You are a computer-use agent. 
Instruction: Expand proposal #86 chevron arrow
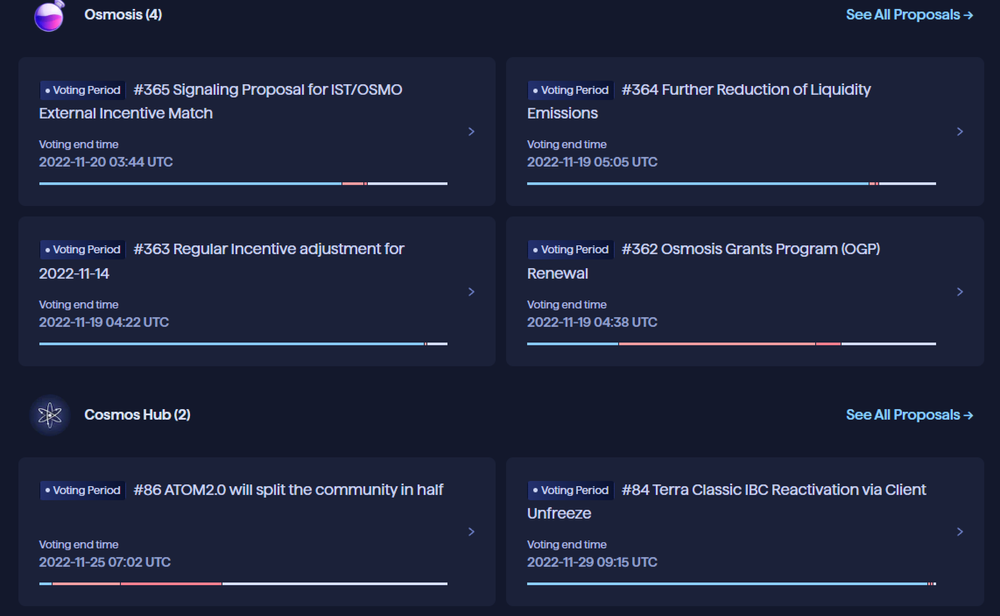coord(471,531)
